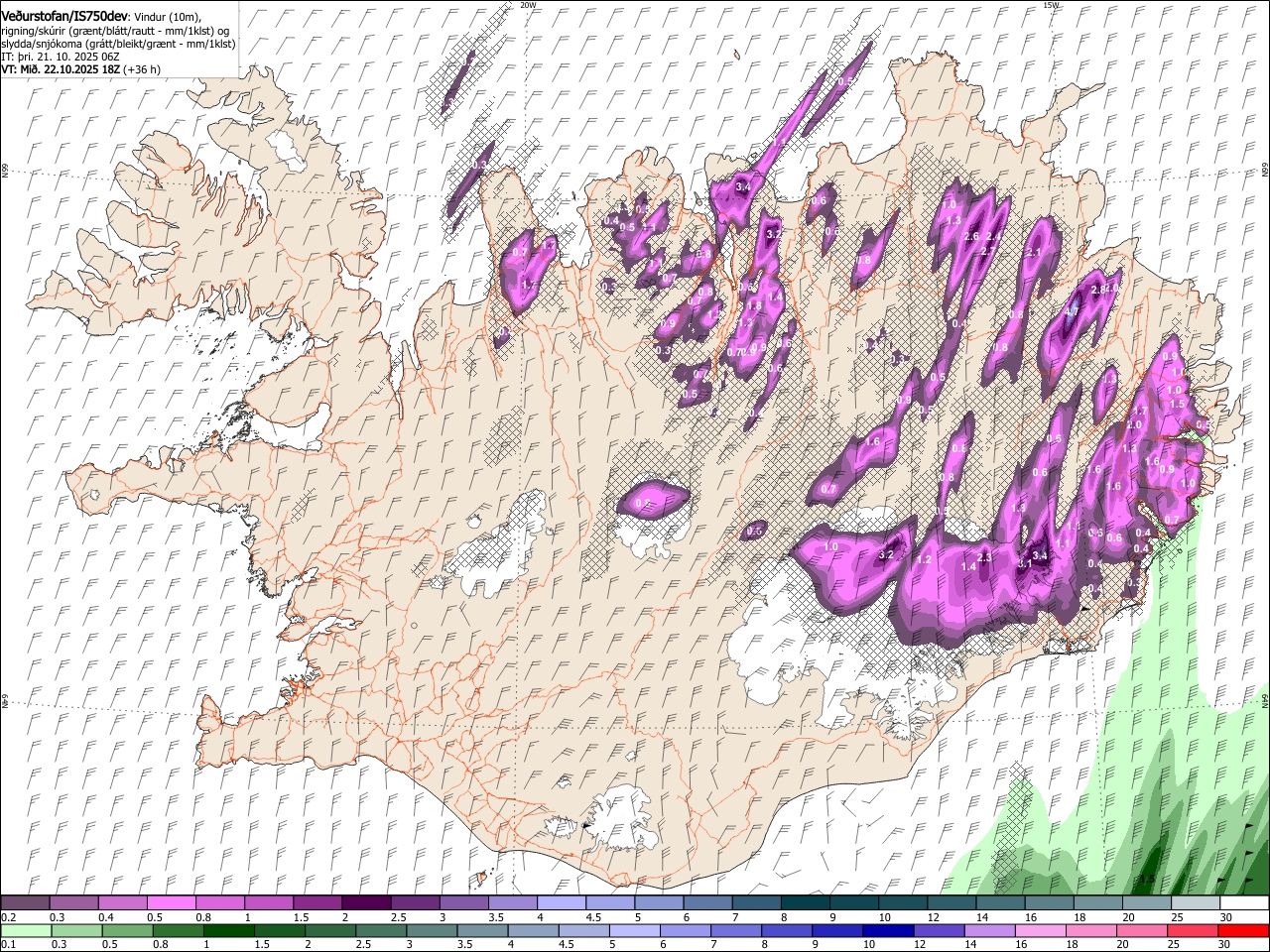Select the bottom legend swatch between 3 and 3.5

(x=431, y=930)
